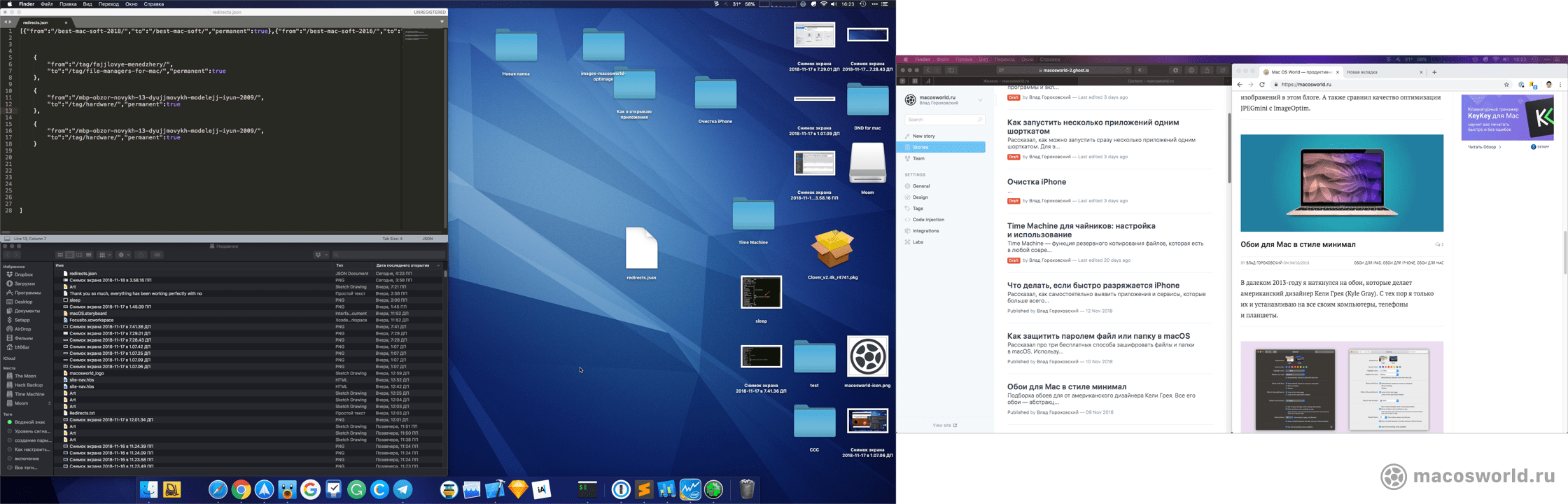Open Sublime Text tab list dropdown arrow
The width and height of the screenshot is (1568, 504).
pos(442,22)
